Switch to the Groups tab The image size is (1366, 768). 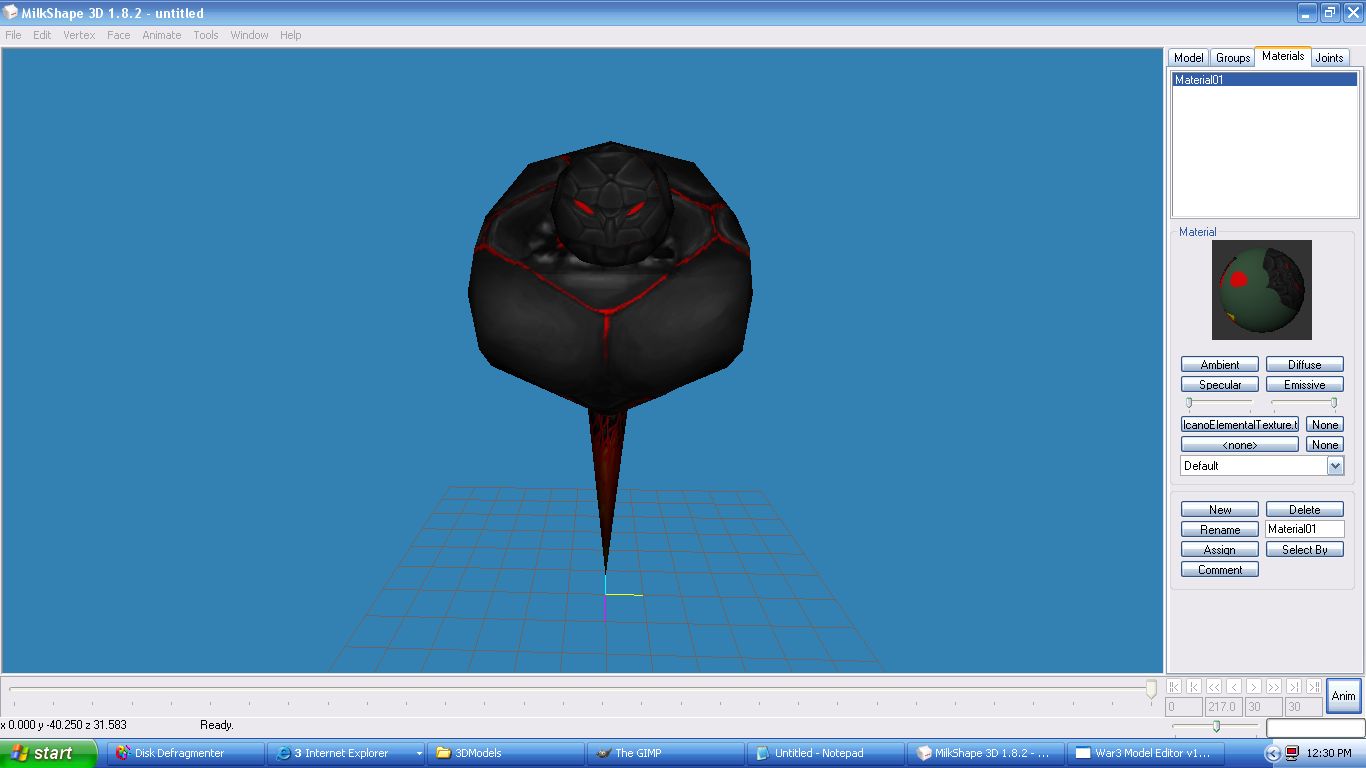1233,58
